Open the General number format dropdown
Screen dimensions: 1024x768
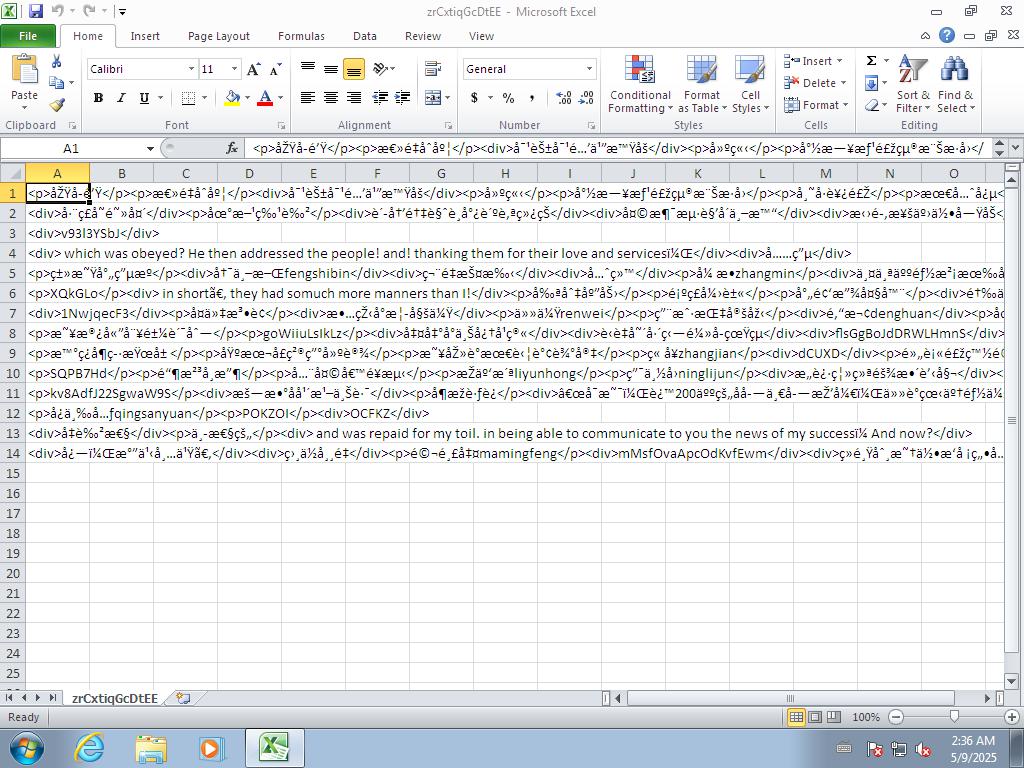(x=589, y=69)
